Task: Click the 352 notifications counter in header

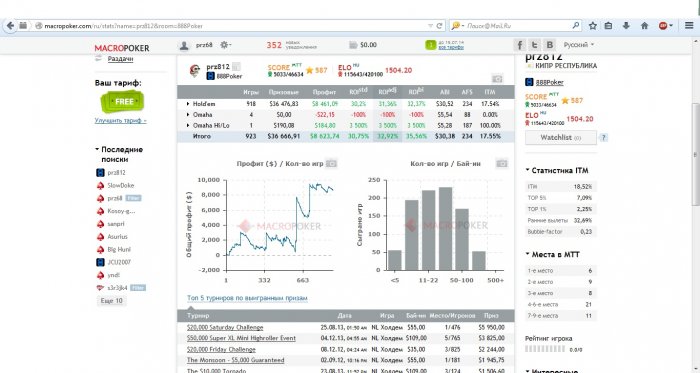Action: (274, 45)
